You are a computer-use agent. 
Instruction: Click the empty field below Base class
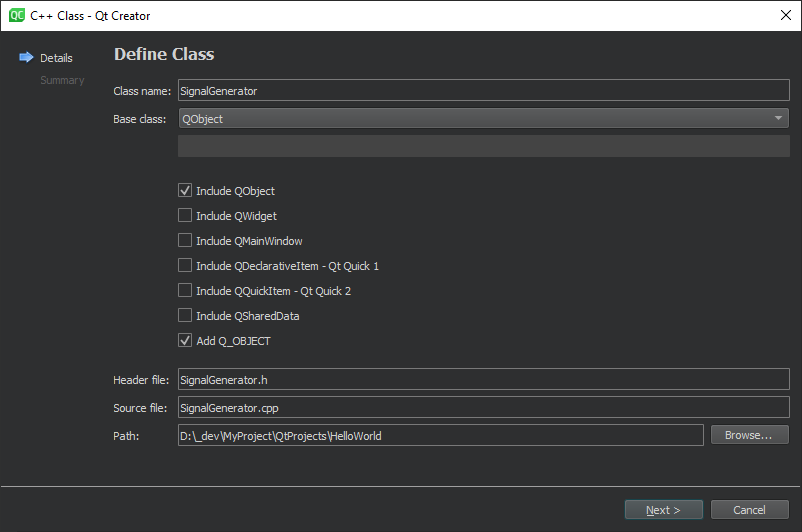tap(483, 146)
